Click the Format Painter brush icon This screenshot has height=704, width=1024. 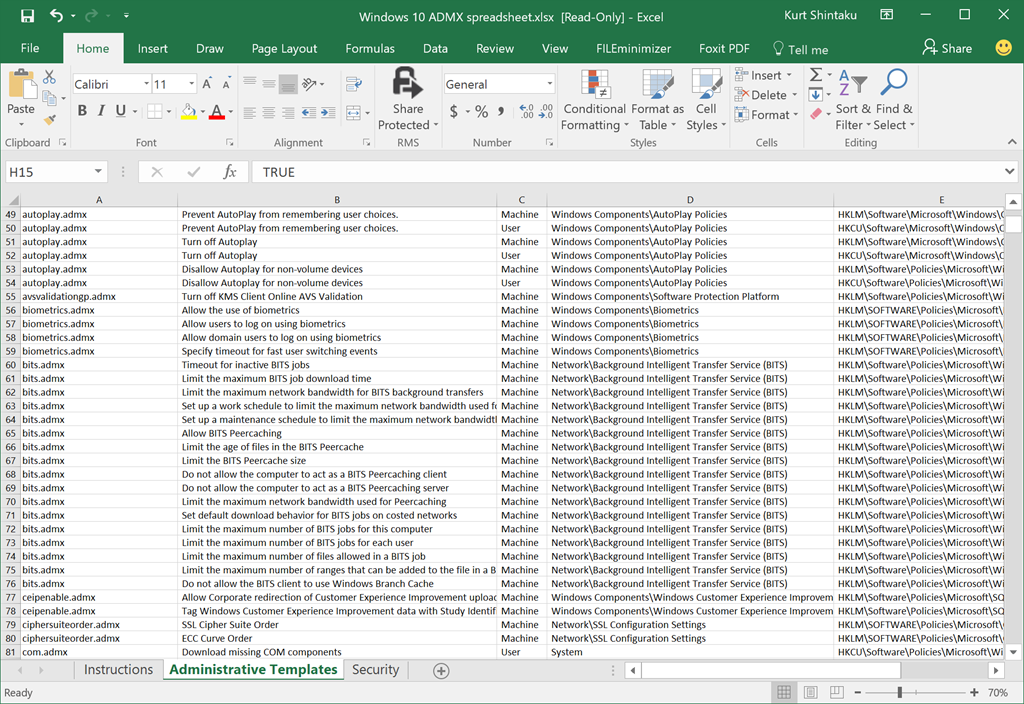49,120
